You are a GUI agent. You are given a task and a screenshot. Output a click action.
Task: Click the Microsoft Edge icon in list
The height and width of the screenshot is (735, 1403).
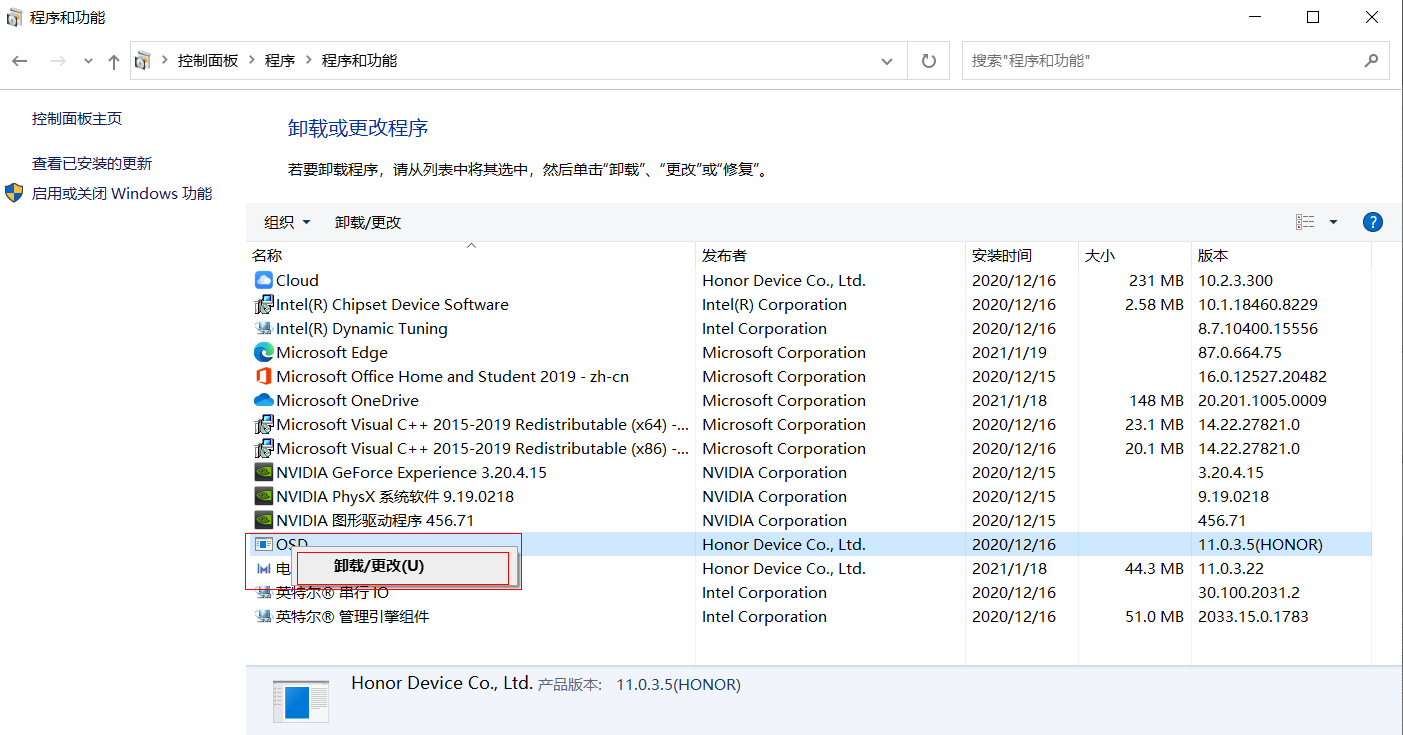[x=263, y=353]
